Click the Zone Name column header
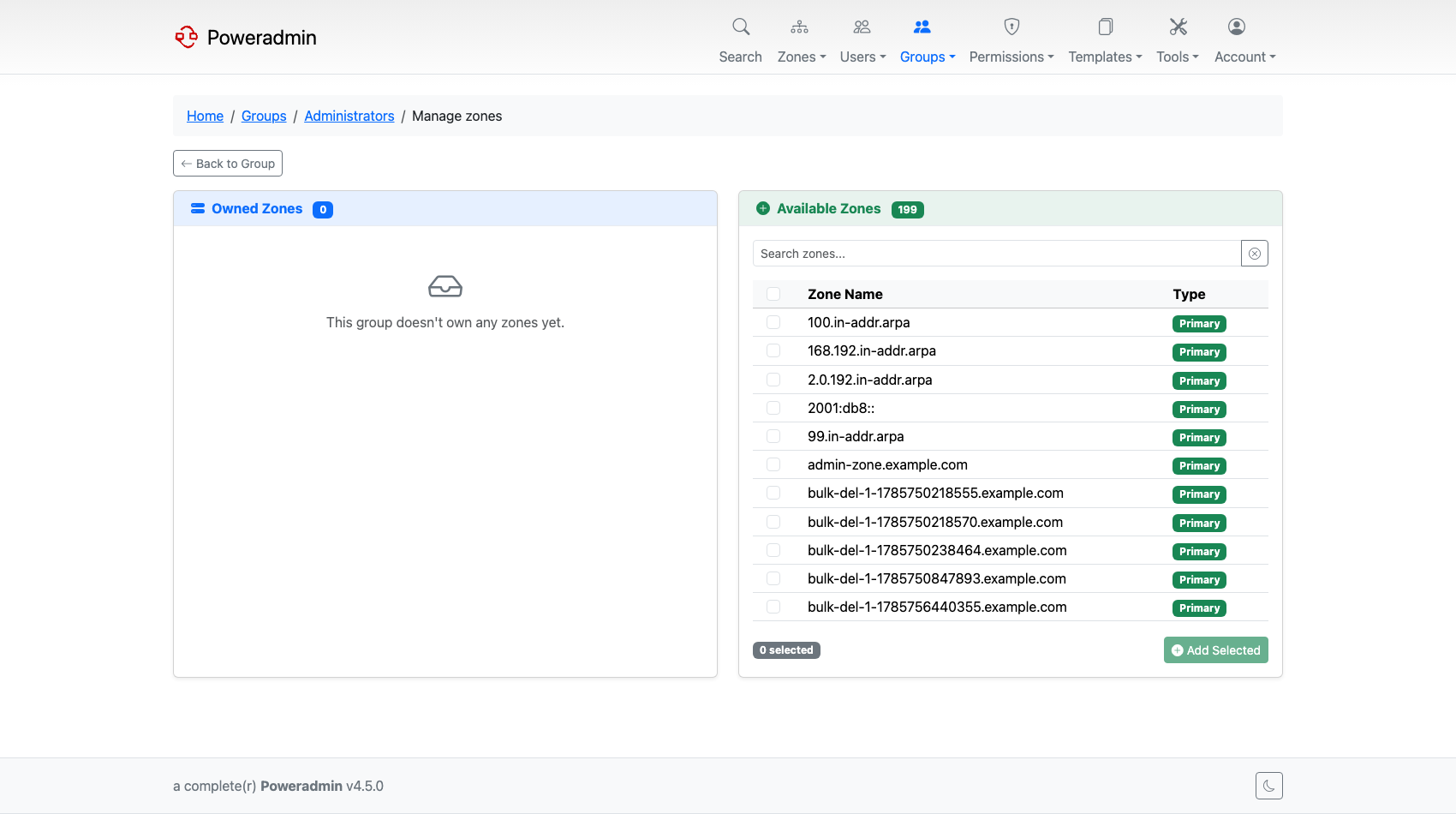Image resolution: width=1456 pixels, height=814 pixels. click(845, 294)
